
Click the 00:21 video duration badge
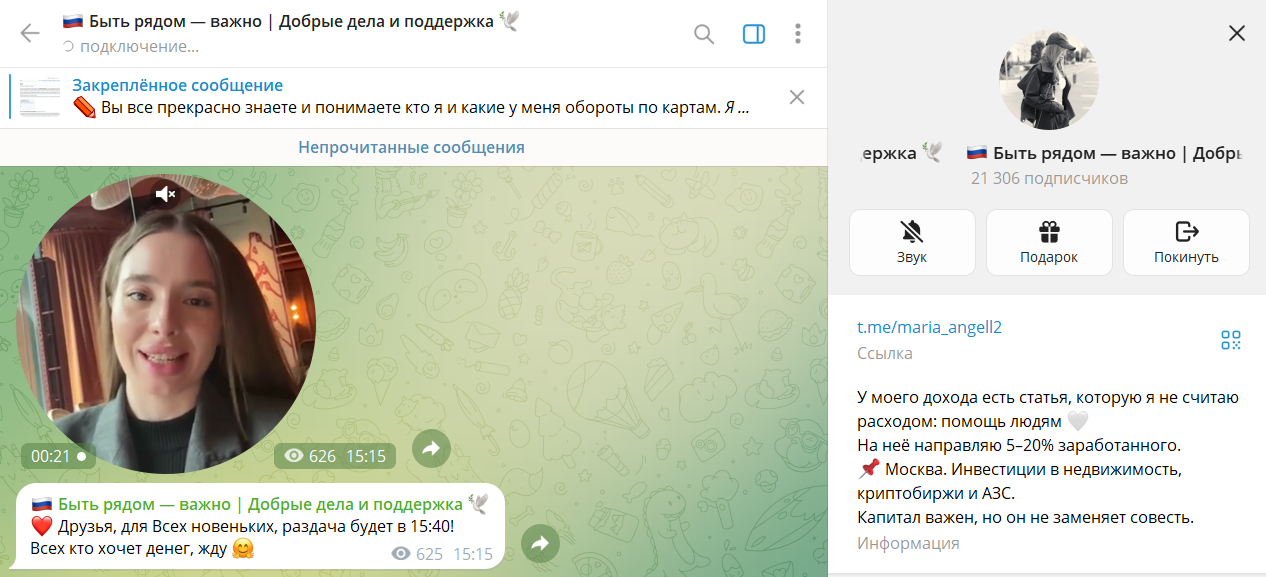coord(58,456)
